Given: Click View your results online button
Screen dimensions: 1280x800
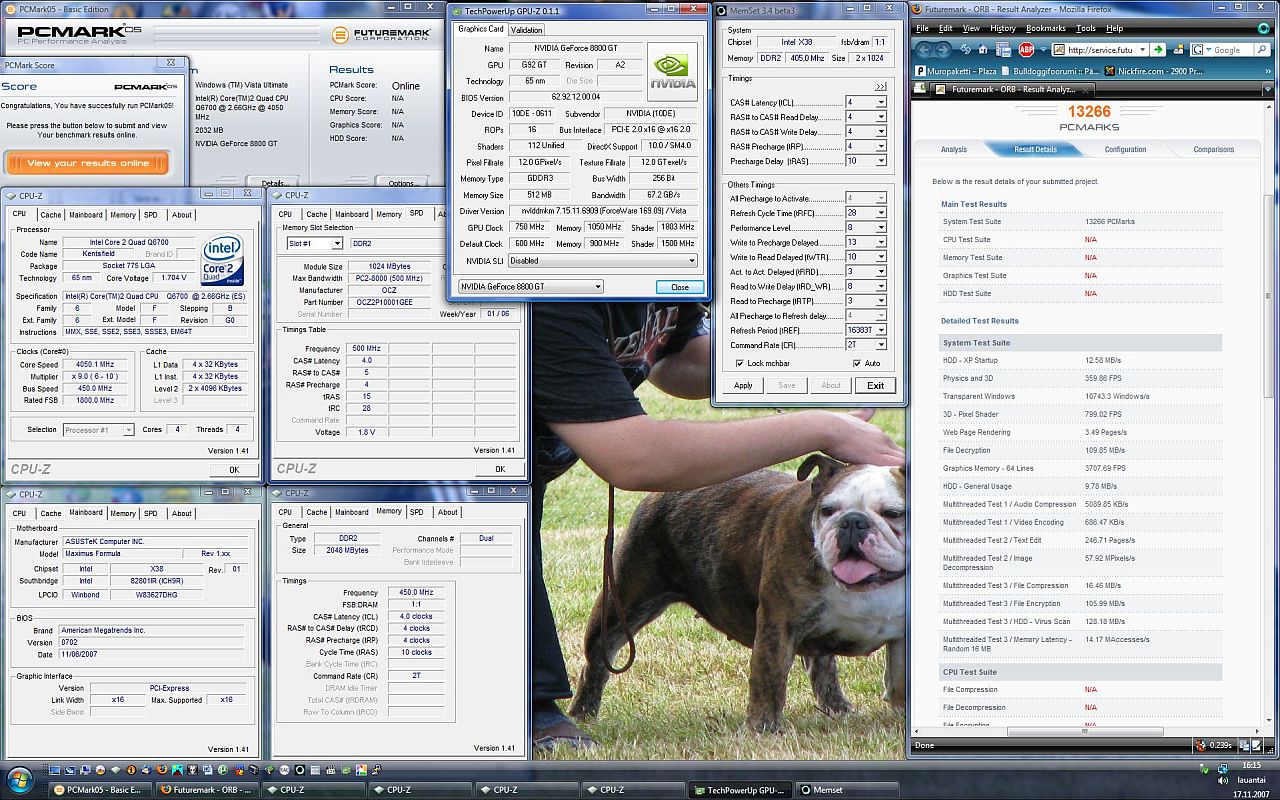Looking at the screenshot, I should coord(88,163).
